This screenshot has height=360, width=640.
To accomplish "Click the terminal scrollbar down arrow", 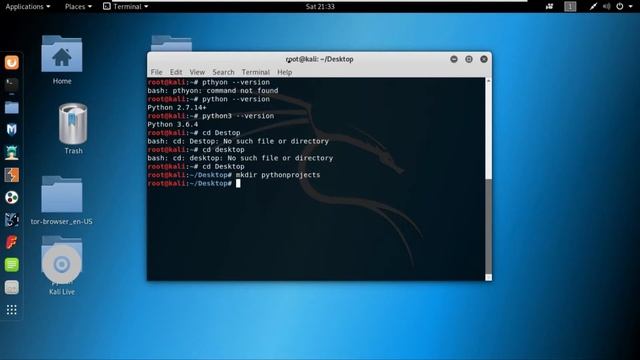I will coord(488,278).
